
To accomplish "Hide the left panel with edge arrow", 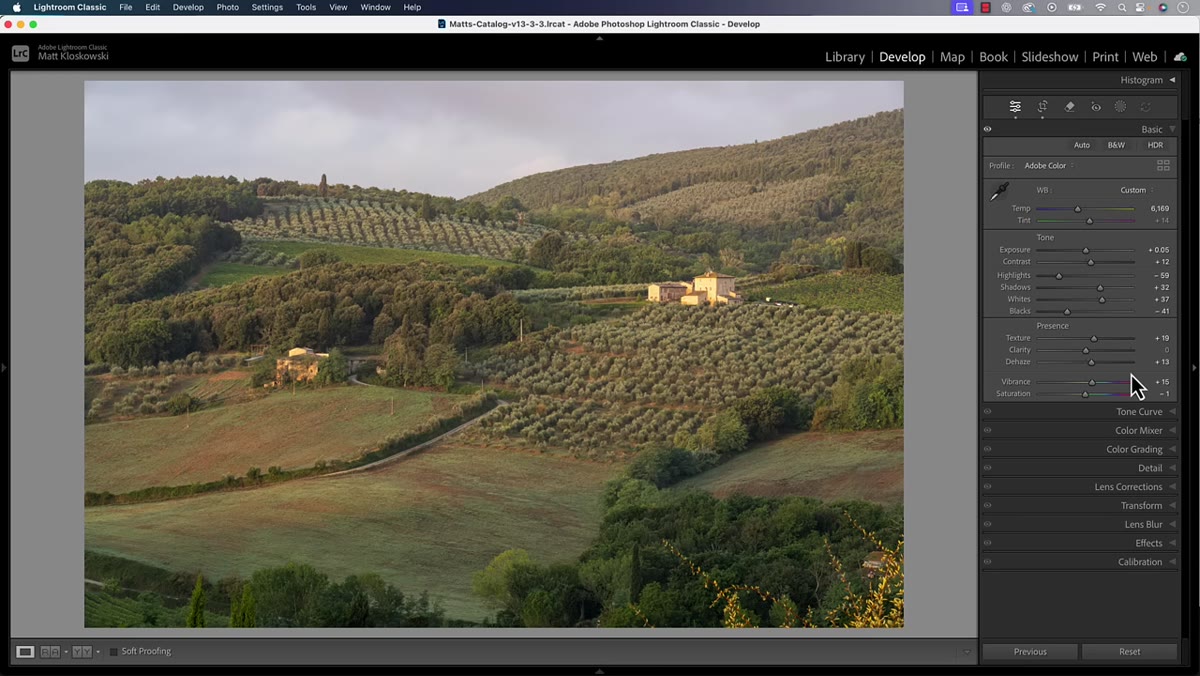I will [x=4, y=368].
